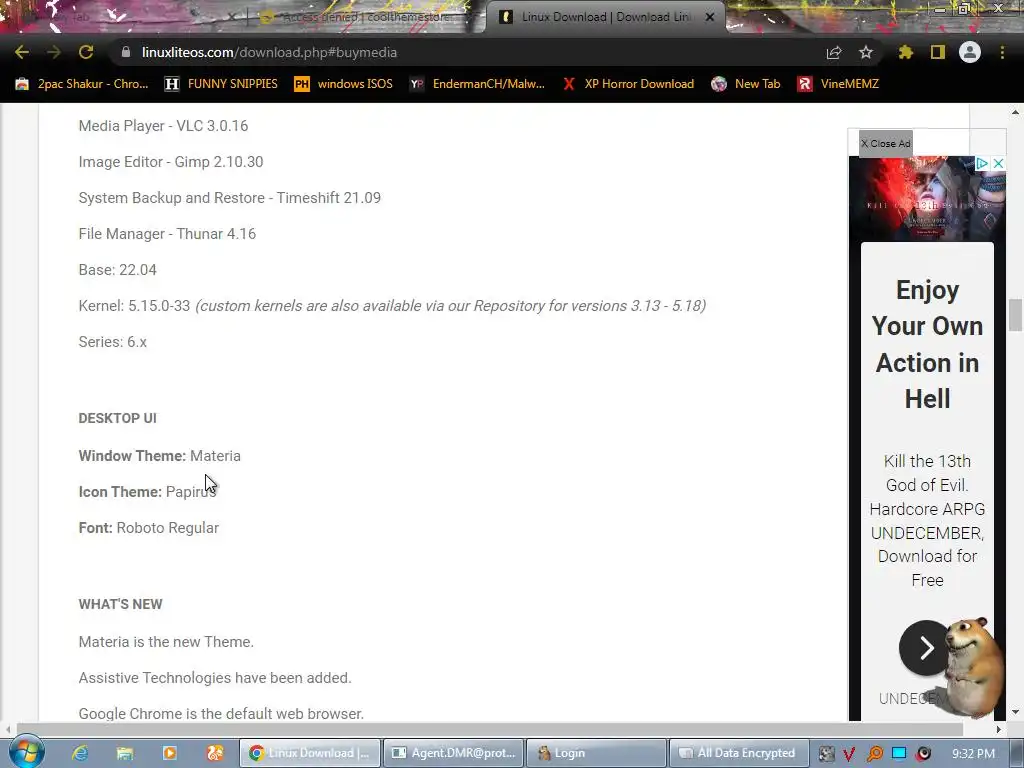Go back to the previous page

(22, 52)
